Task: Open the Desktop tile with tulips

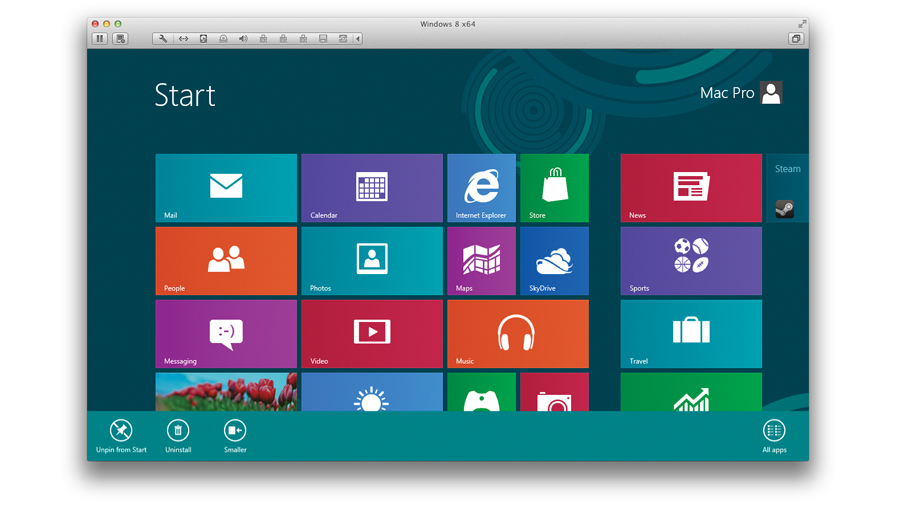Action: [x=226, y=392]
